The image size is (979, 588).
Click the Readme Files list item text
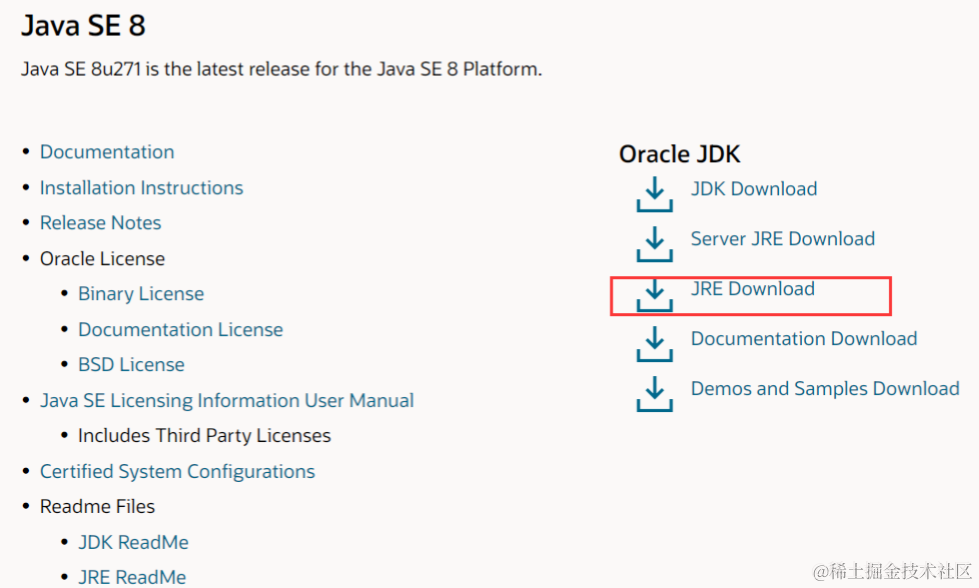click(97, 506)
